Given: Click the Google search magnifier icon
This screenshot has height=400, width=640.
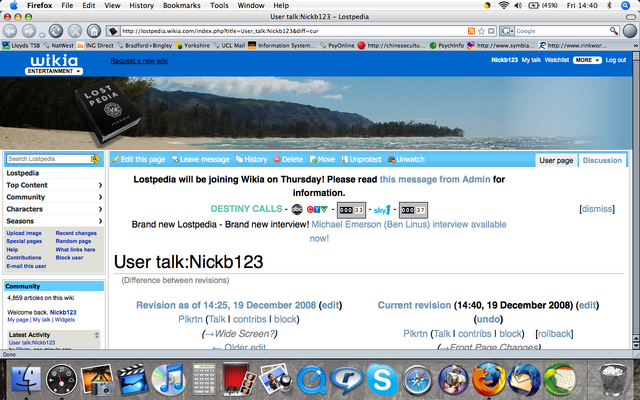Looking at the screenshot, I should (613, 31).
